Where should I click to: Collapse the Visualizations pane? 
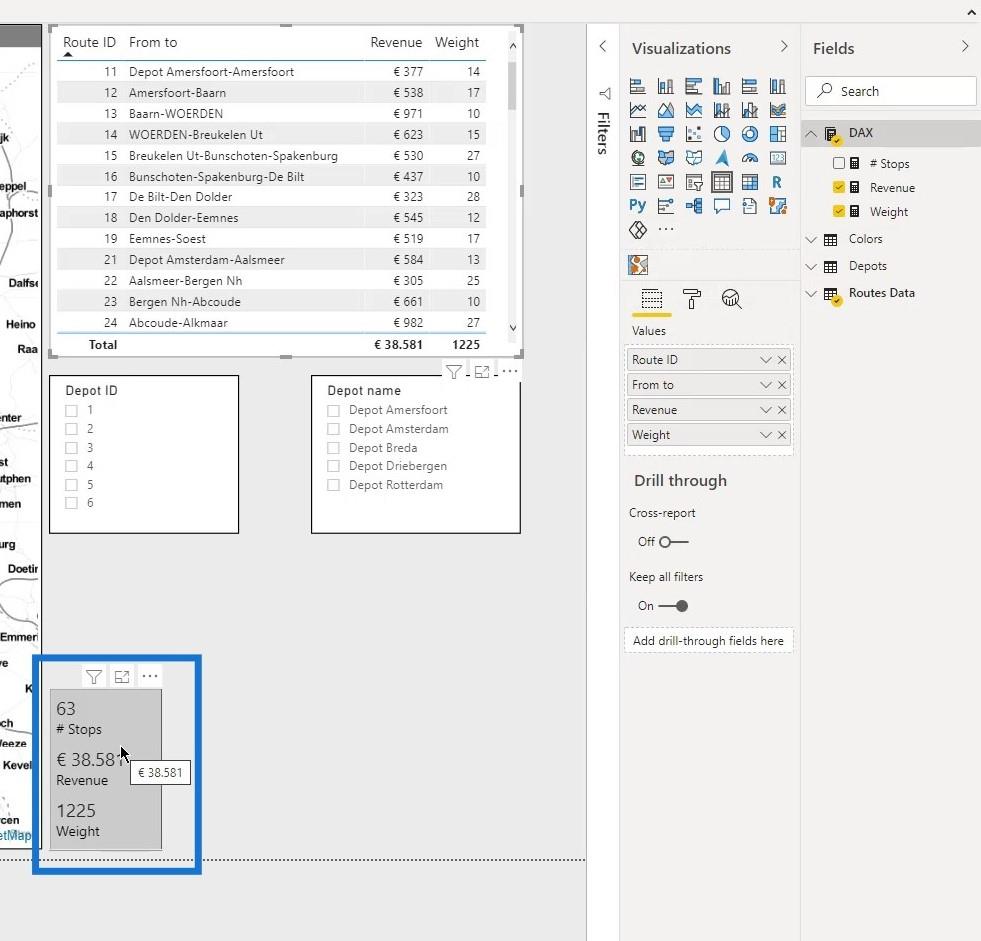pyautogui.click(x=784, y=46)
